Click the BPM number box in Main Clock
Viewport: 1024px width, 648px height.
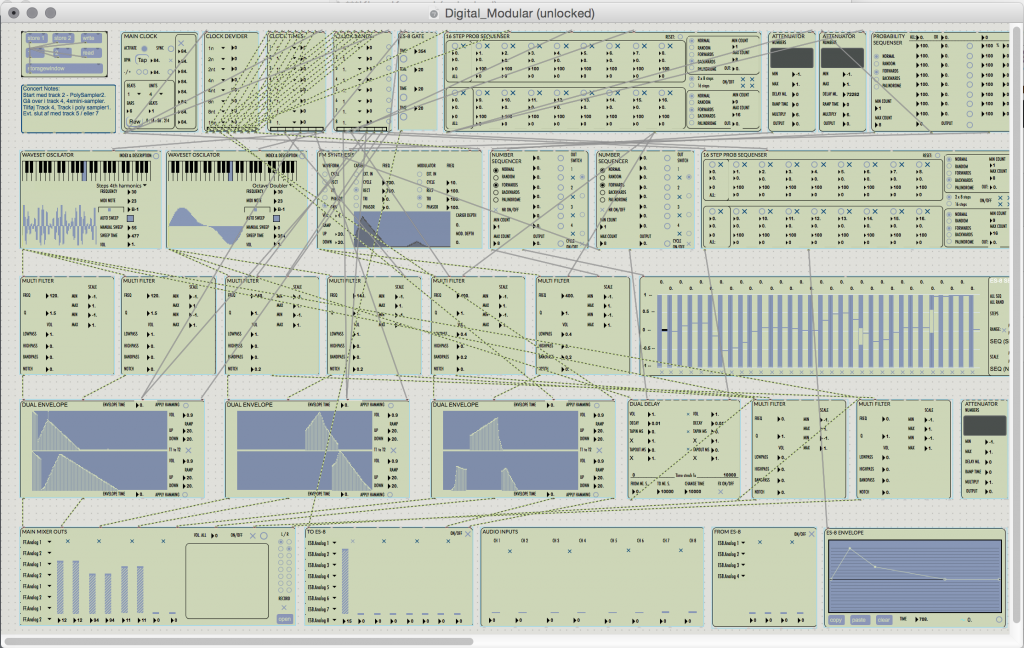click(157, 60)
